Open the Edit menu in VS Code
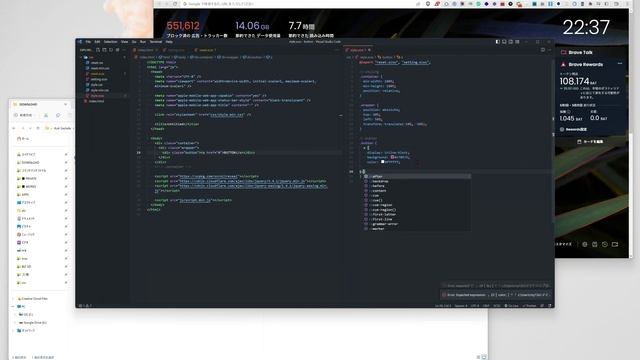This screenshot has width=640, height=360. click(97, 42)
